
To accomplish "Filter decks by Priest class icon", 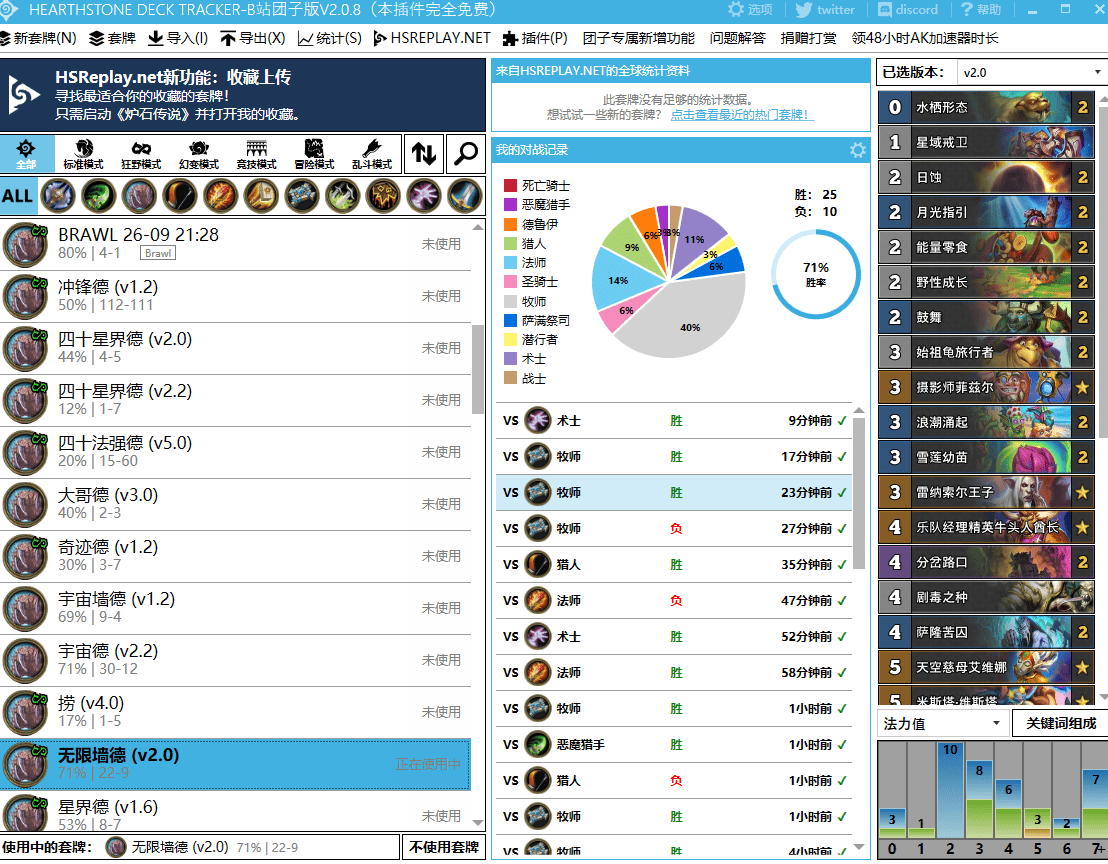I will [x=302, y=196].
